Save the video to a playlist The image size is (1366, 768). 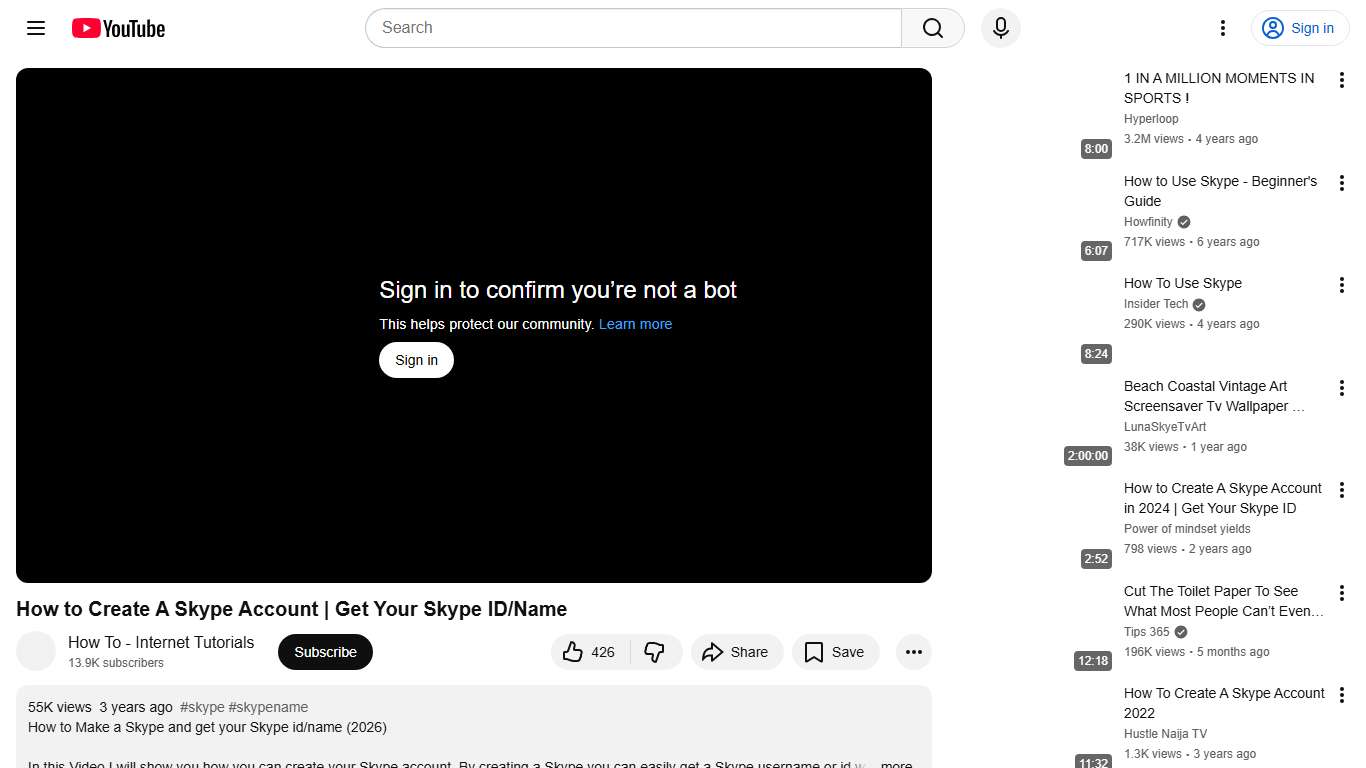[836, 652]
